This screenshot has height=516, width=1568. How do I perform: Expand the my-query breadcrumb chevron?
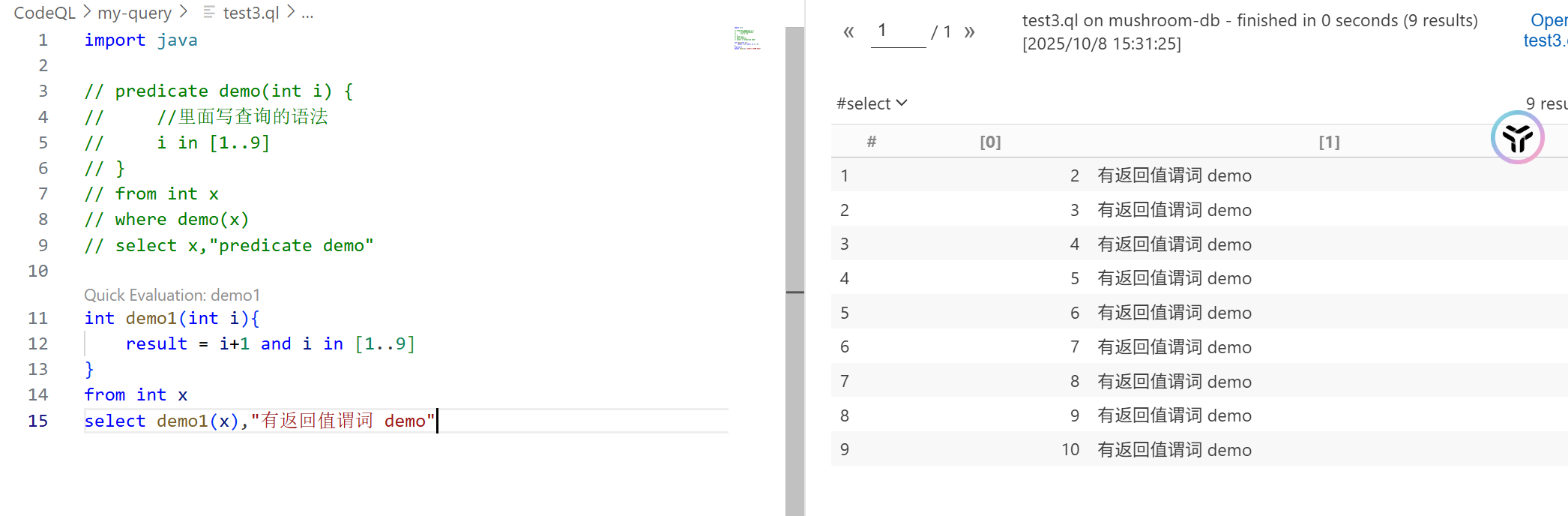(x=184, y=12)
